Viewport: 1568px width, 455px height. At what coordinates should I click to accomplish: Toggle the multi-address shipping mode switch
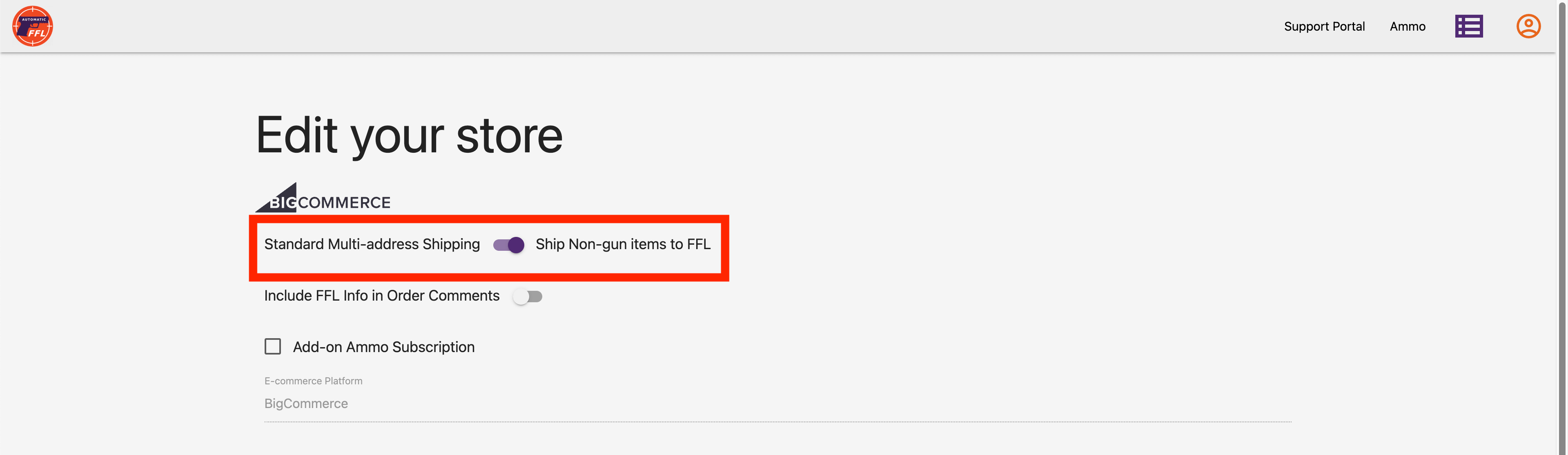pos(508,245)
